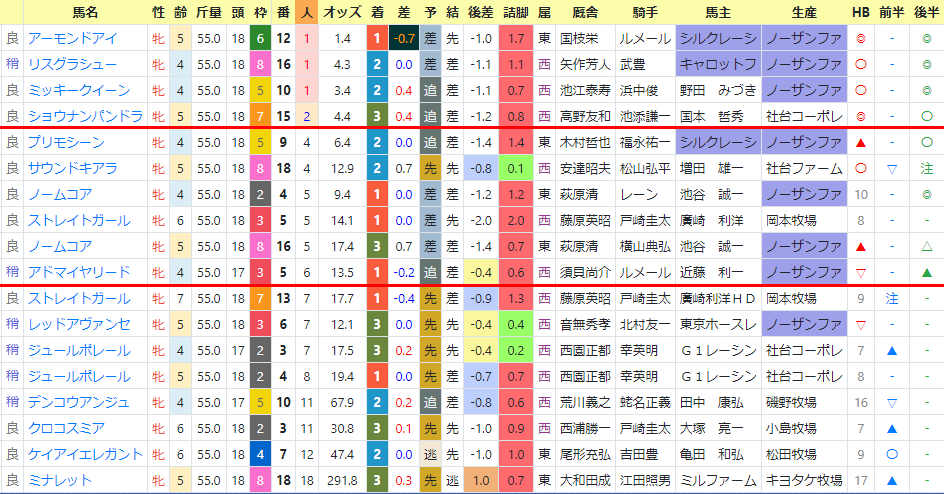Screen dimensions: 944x494
Task: Select jockey cell 北村友一
Action: 645,324
